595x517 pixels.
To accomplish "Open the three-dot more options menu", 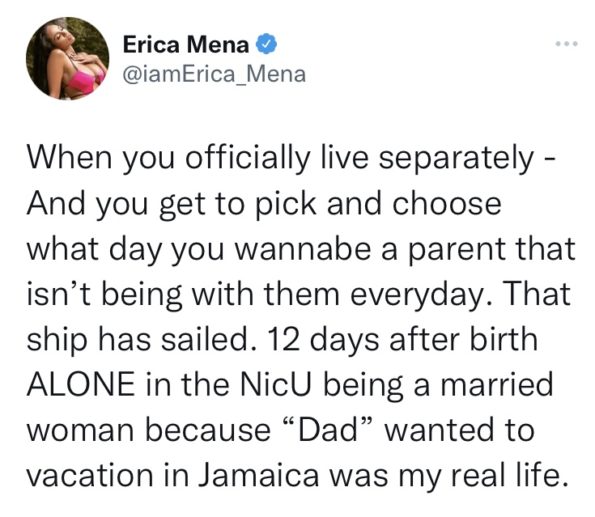I will tap(566, 44).
